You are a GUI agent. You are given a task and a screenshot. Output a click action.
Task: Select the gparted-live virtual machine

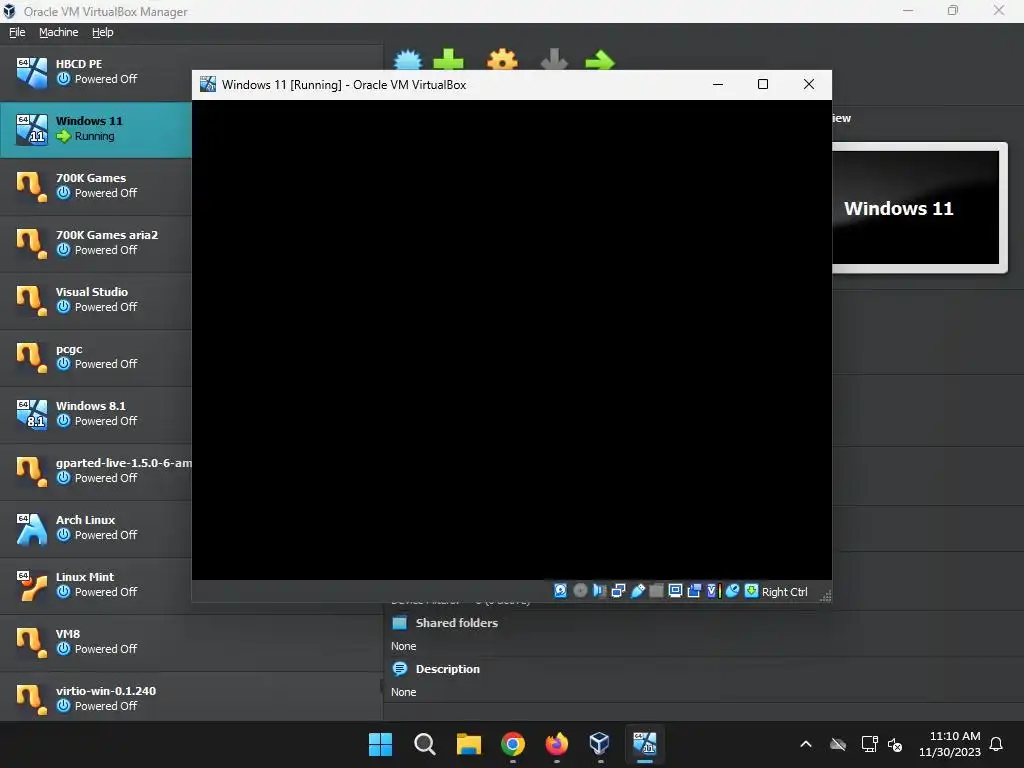point(96,471)
